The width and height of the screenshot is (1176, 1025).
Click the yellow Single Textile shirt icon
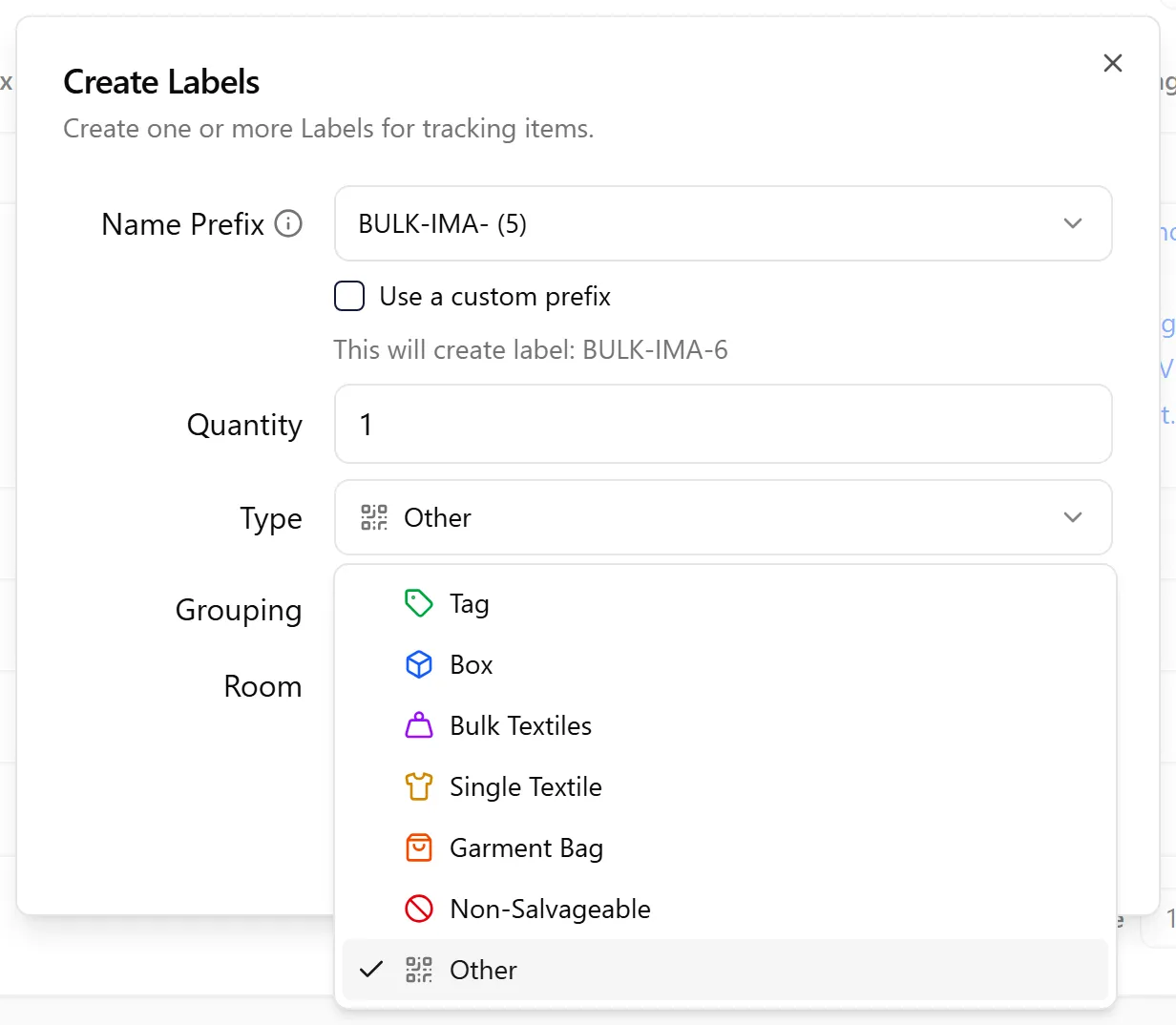click(419, 786)
